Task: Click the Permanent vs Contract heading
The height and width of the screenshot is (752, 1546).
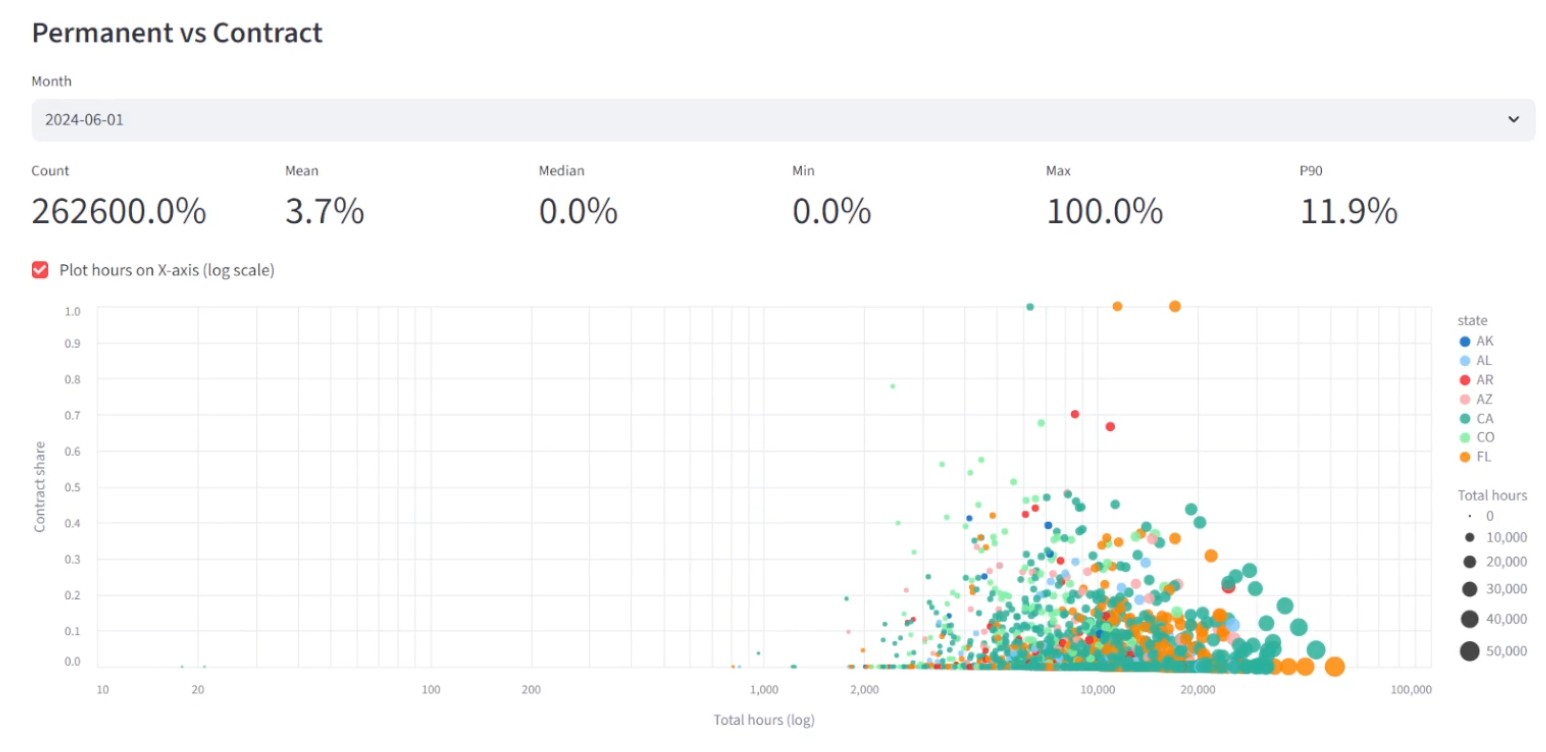Action: click(177, 33)
